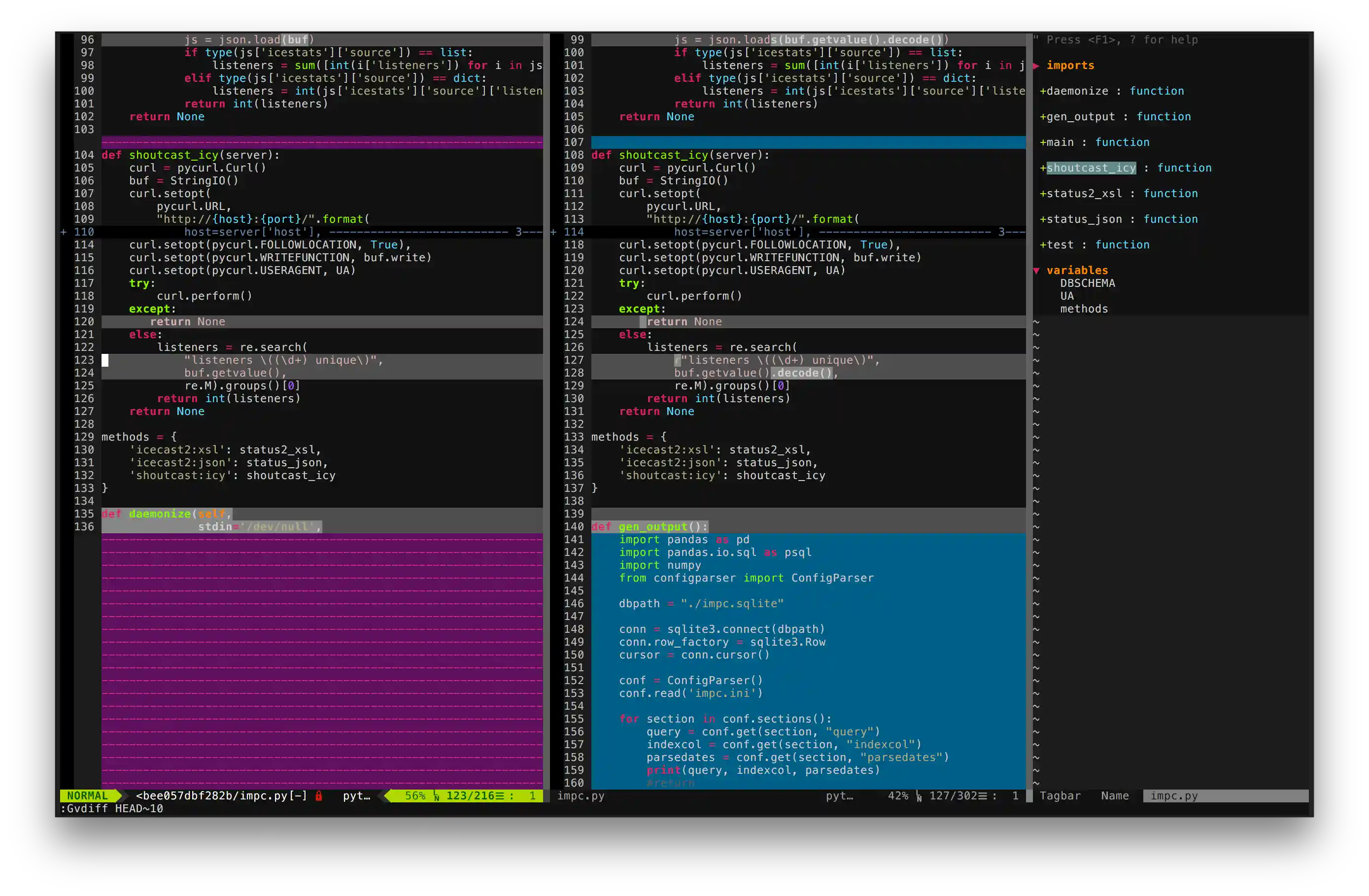The width and height of the screenshot is (1369, 896).
Task: Click the :Gvdiff HEAD~10 command line text
Action: pyautogui.click(x=112, y=809)
